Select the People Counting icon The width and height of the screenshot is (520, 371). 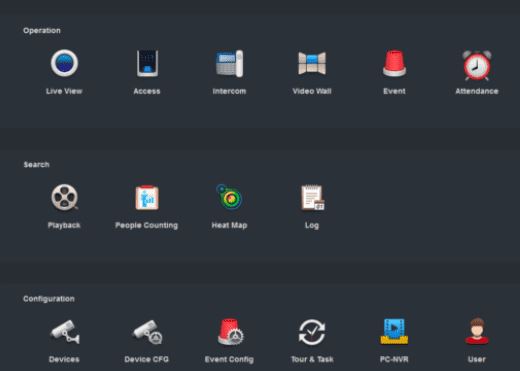tap(147, 197)
